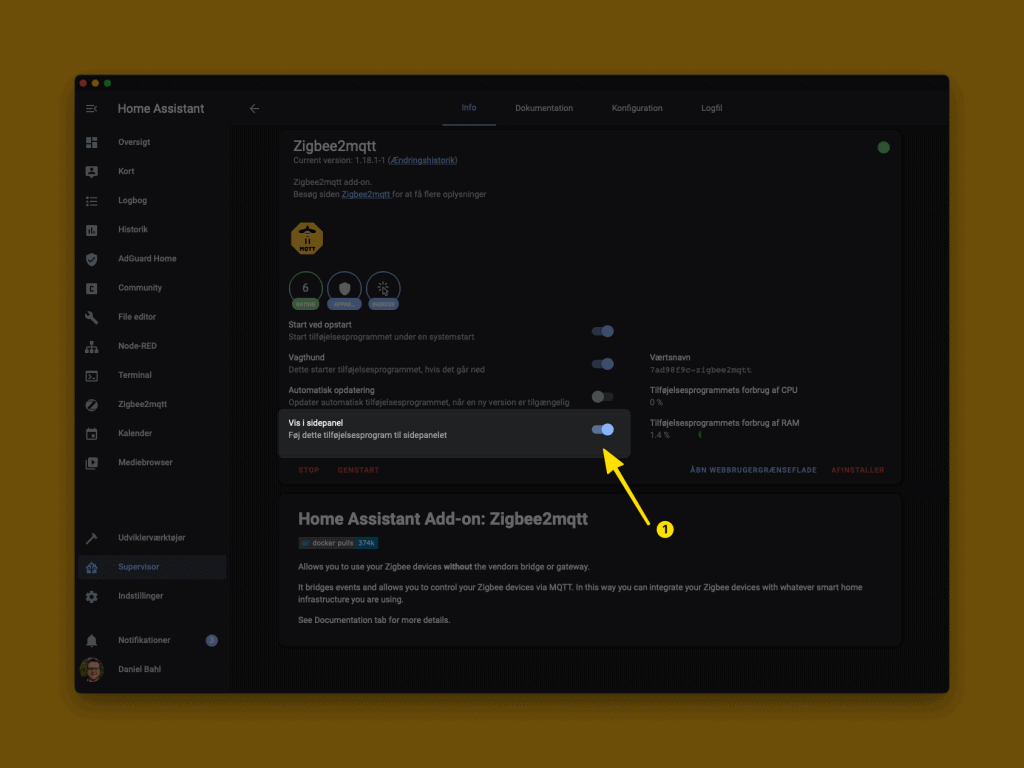
Task: Toggle Start ved opstart switch
Action: (x=602, y=331)
